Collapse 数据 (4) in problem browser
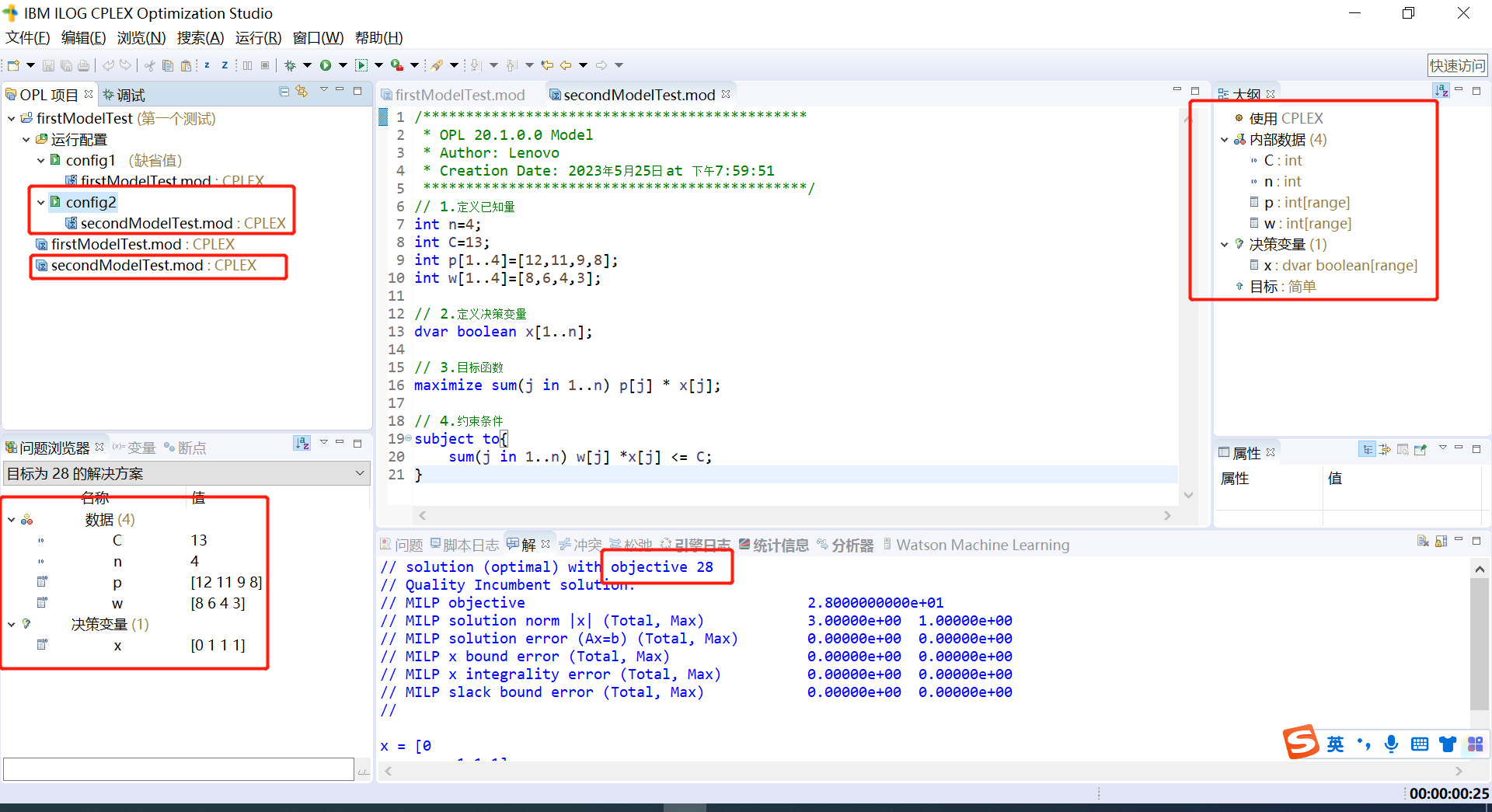This screenshot has width=1492, height=812. (x=12, y=519)
